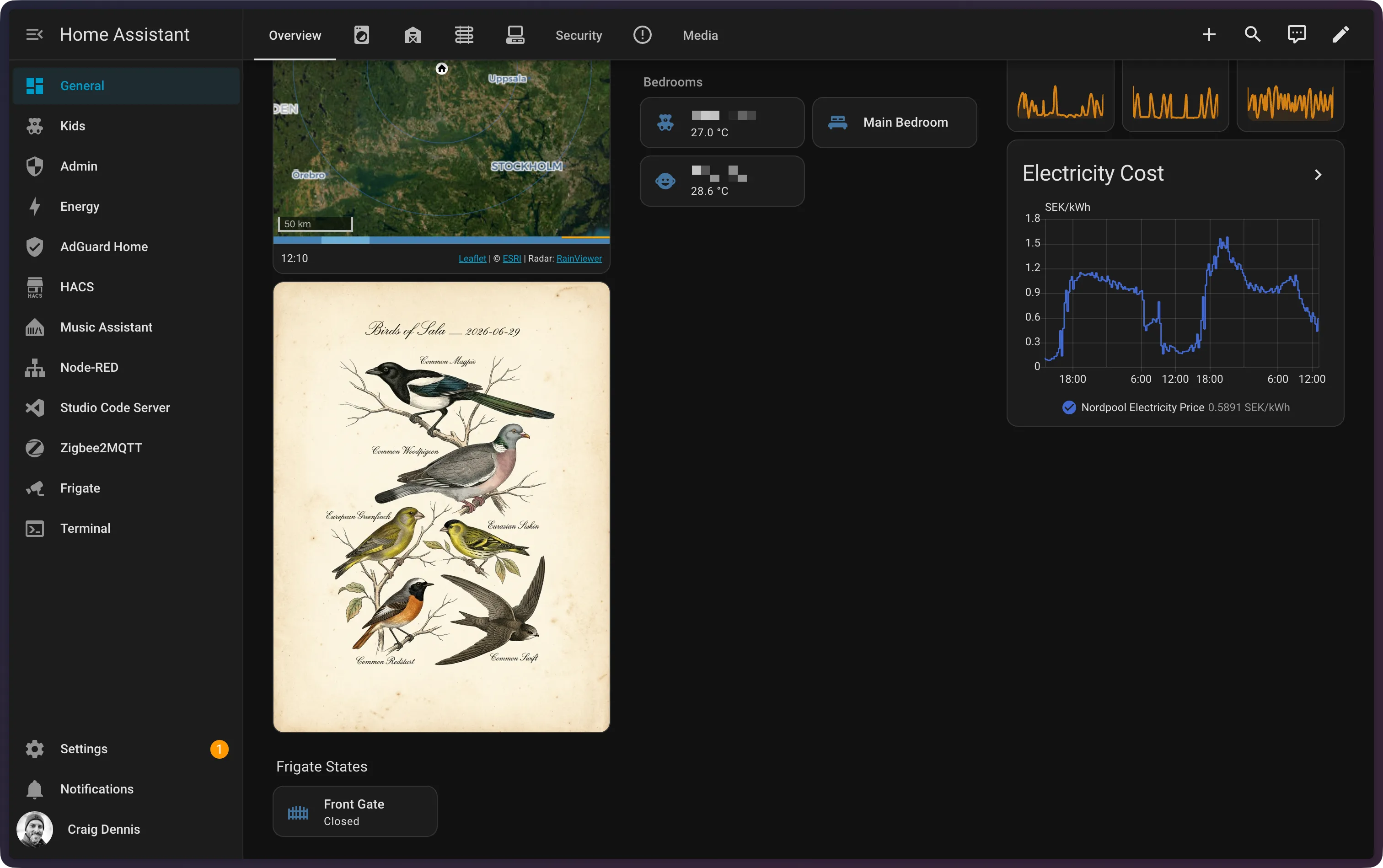Open Node-RED panel
The height and width of the screenshot is (868, 1383).
pyautogui.click(x=126, y=367)
